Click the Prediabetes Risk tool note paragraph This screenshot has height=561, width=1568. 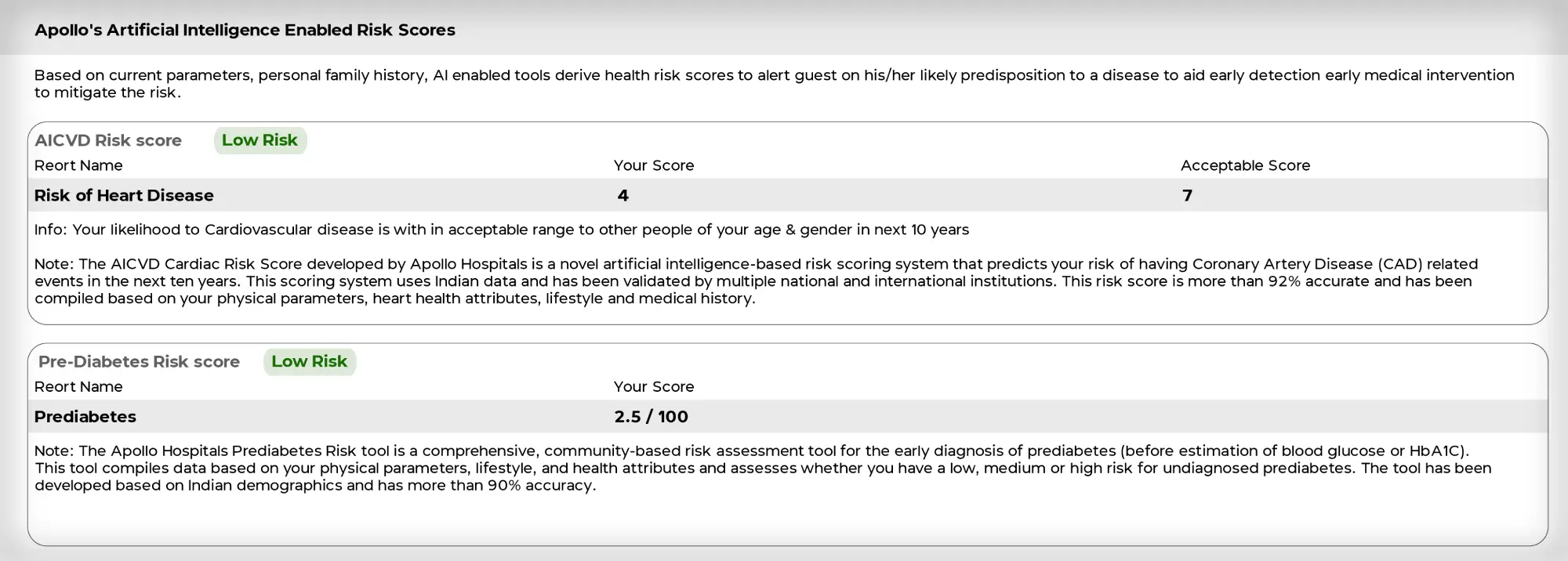(x=763, y=468)
